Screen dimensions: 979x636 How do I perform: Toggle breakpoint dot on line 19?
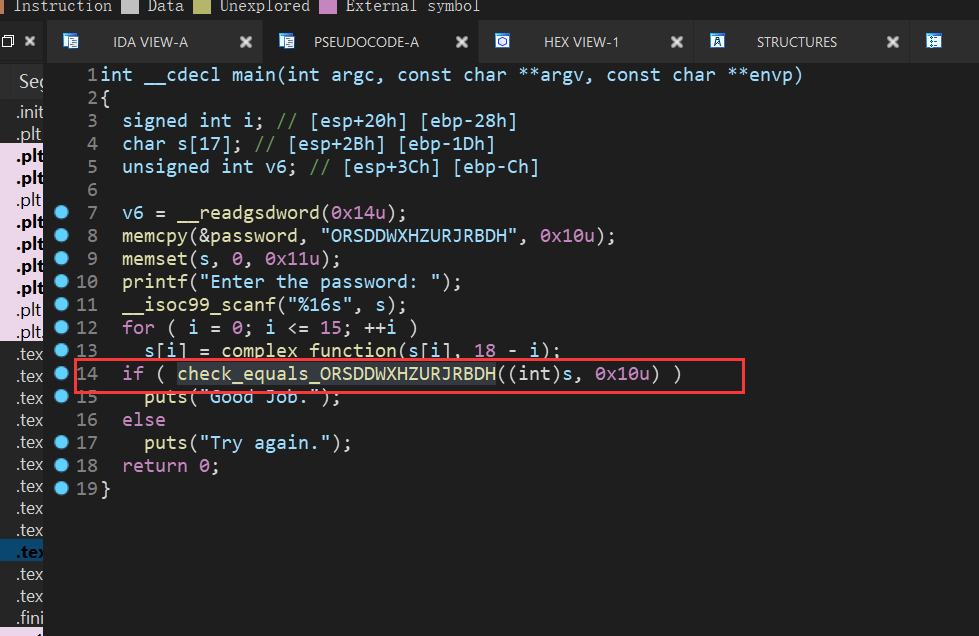click(x=61, y=488)
